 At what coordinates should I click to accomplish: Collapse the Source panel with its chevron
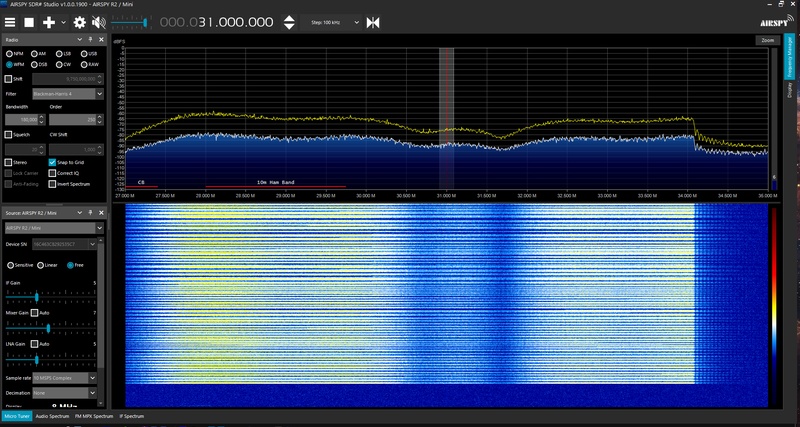[x=80, y=213]
